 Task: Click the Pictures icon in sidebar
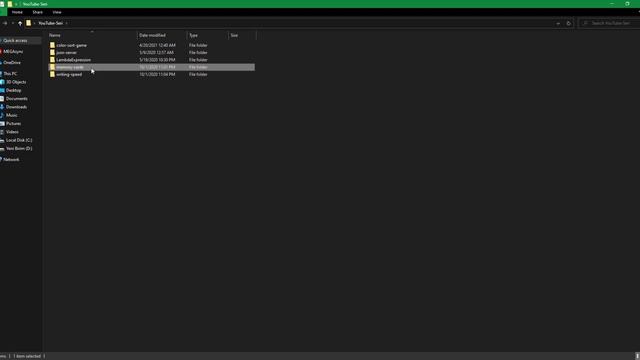point(2,124)
